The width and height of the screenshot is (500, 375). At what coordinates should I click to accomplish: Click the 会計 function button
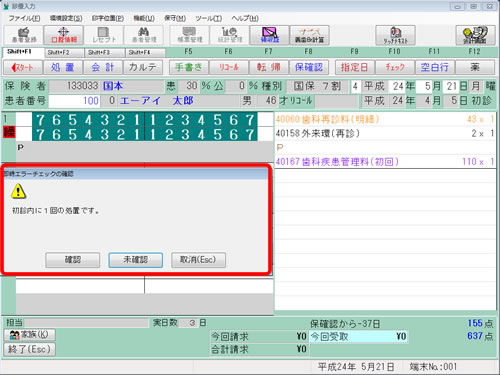103,68
